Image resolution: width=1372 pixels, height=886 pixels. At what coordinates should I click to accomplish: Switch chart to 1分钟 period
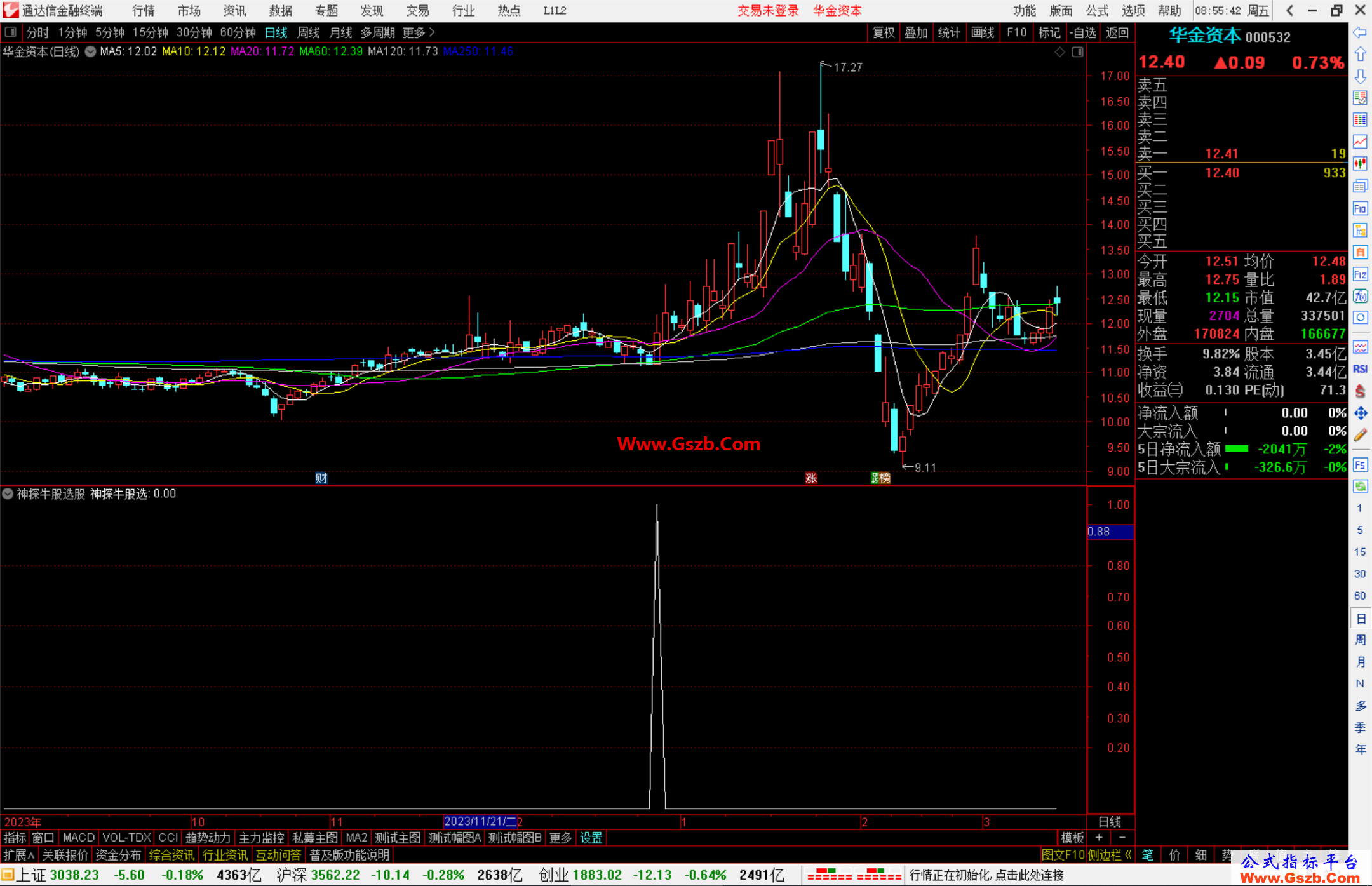72,32
